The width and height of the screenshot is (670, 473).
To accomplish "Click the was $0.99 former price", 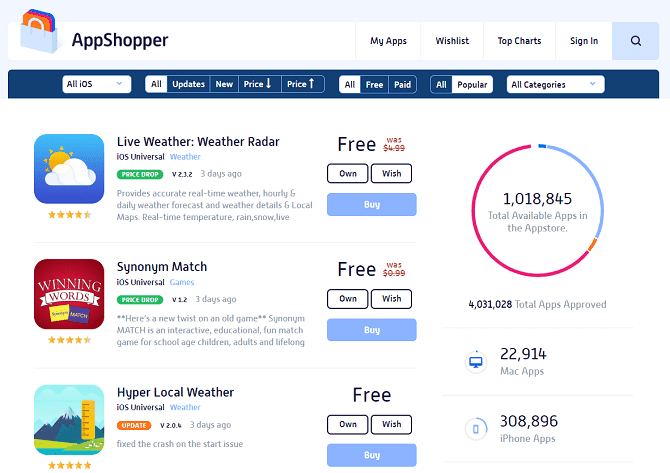I will pos(394,270).
